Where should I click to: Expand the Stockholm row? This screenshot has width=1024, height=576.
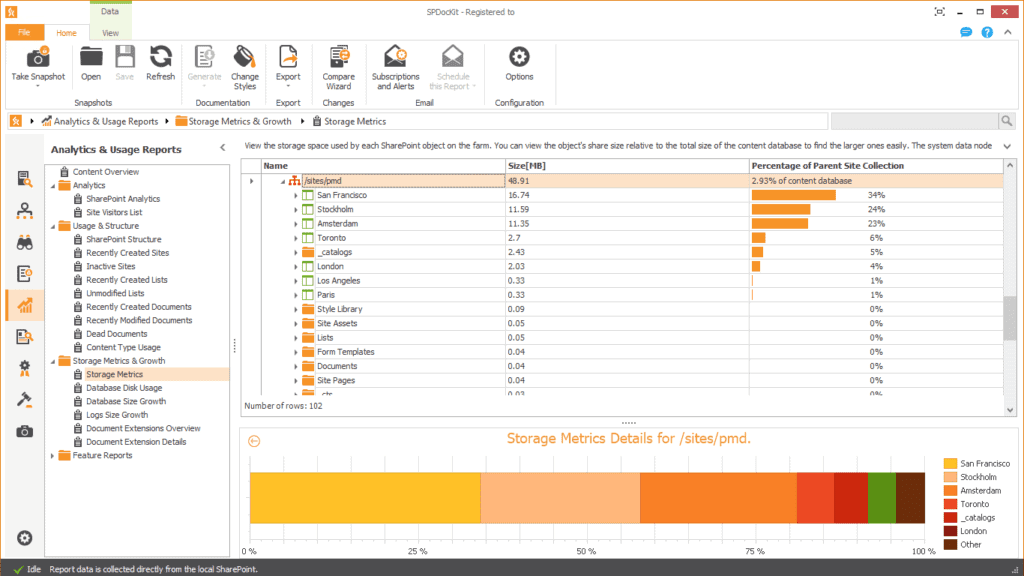[x=296, y=210]
